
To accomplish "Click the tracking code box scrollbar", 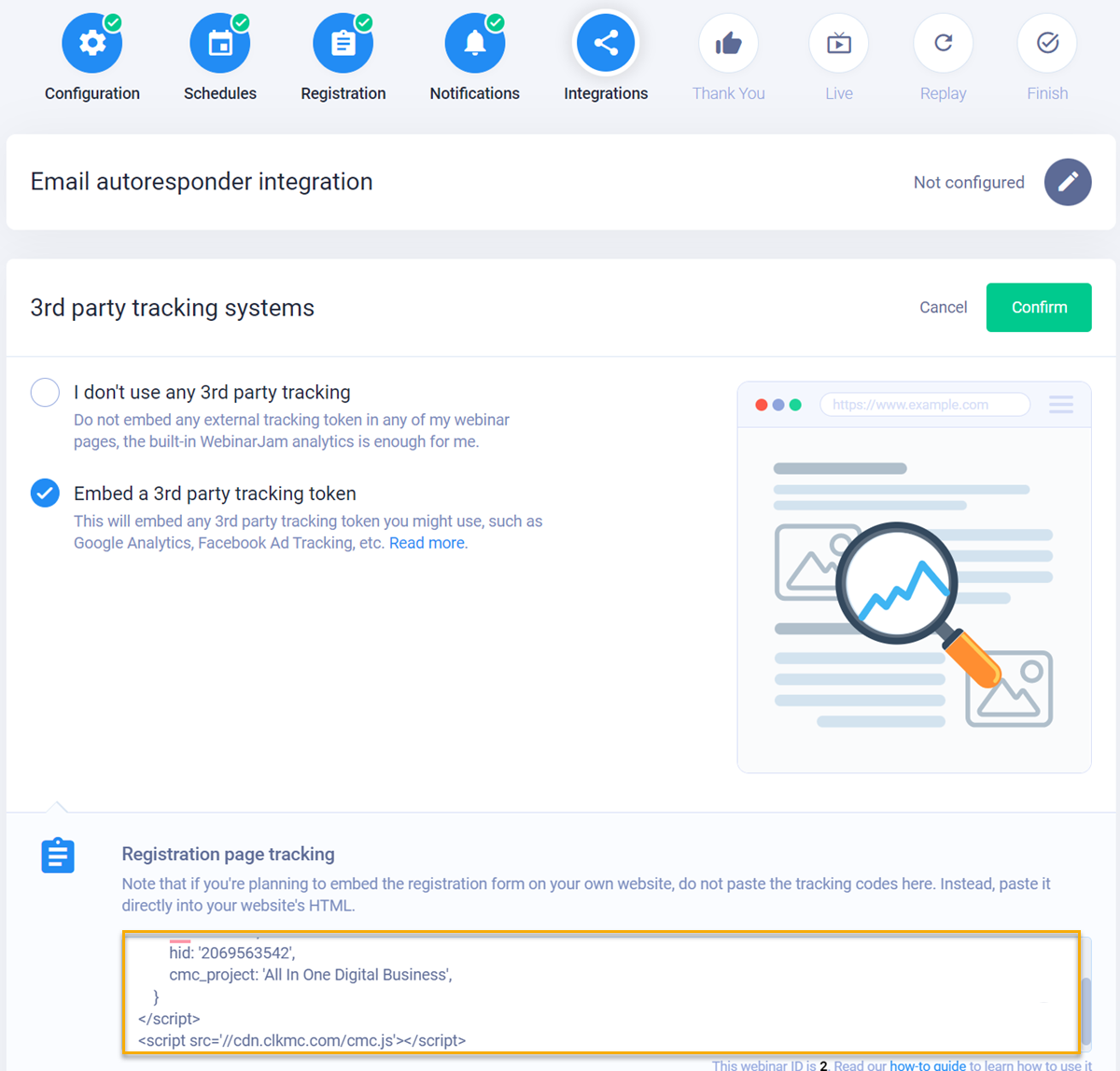I will pos(1085,1012).
